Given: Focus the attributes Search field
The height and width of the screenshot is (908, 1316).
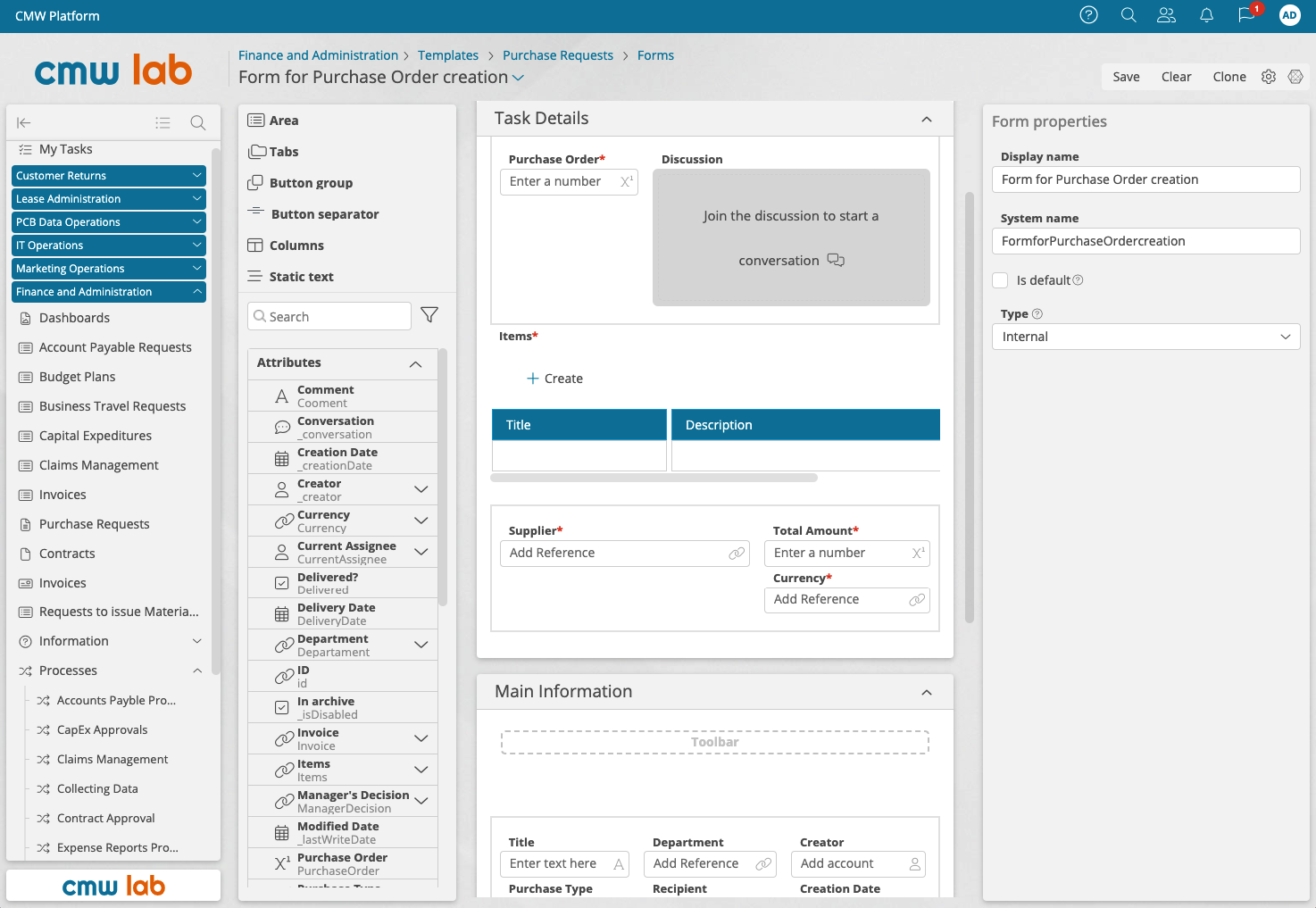Looking at the screenshot, I should (x=329, y=316).
